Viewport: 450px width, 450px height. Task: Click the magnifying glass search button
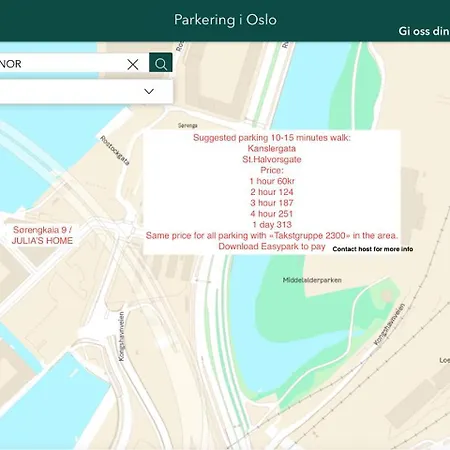[161, 63]
